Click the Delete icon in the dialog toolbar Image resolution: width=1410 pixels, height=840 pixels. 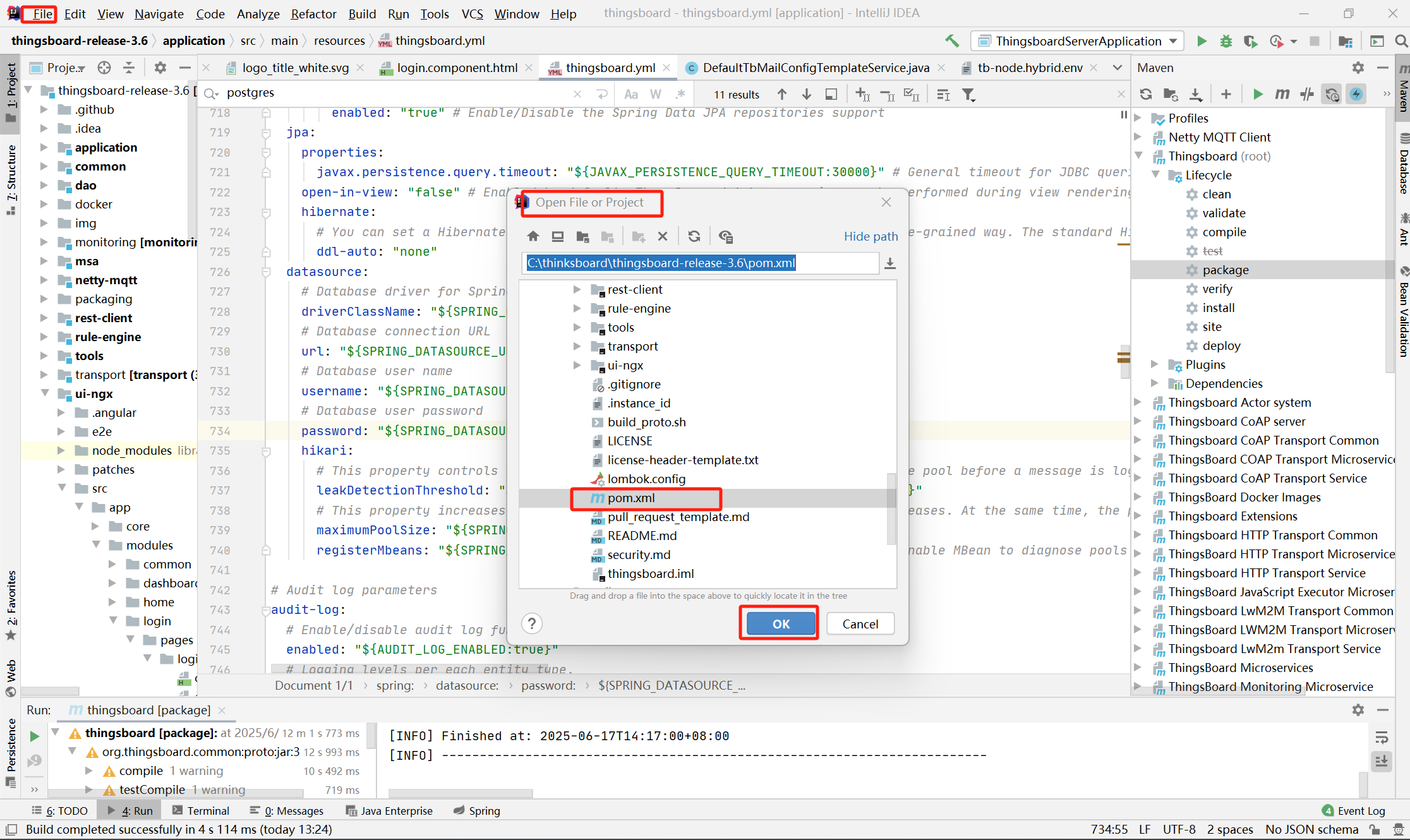pos(663,236)
